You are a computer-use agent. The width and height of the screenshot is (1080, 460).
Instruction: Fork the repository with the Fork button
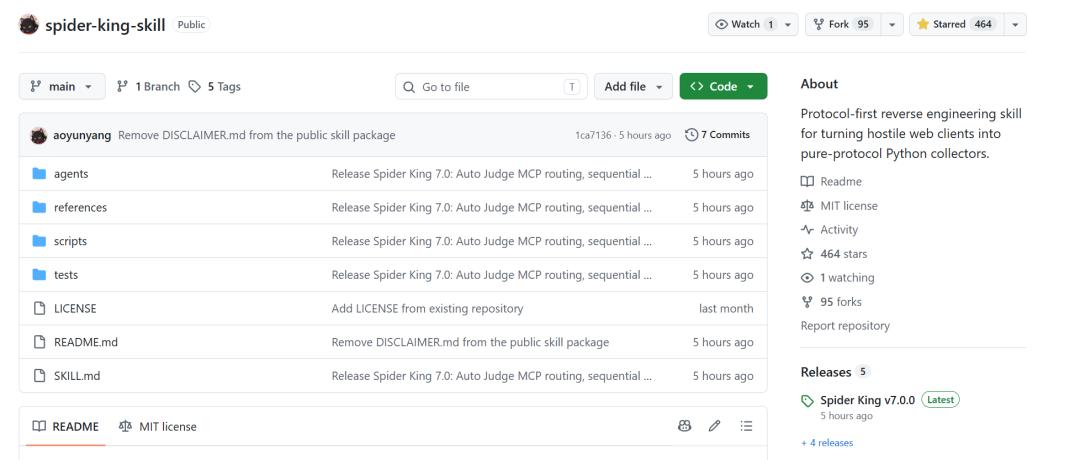point(843,24)
